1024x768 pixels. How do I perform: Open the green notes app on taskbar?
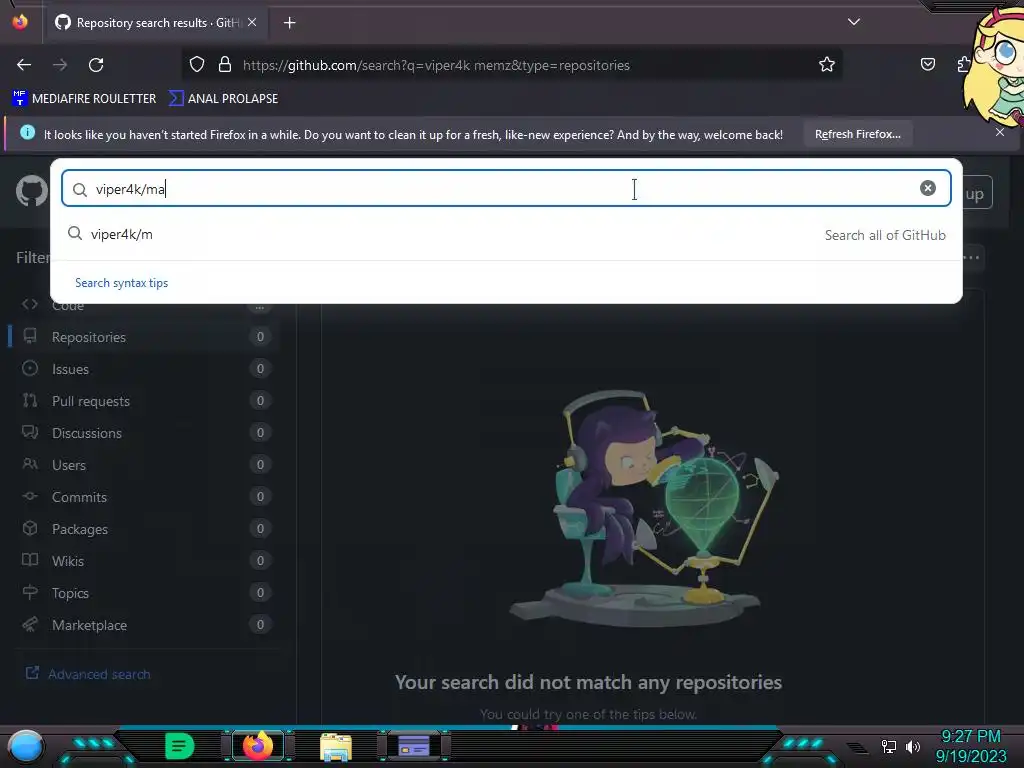[180, 746]
